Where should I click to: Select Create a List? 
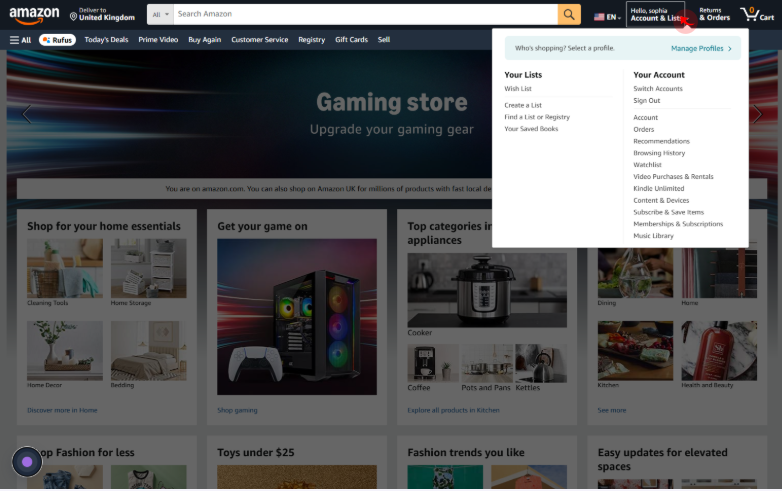tap(523, 105)
